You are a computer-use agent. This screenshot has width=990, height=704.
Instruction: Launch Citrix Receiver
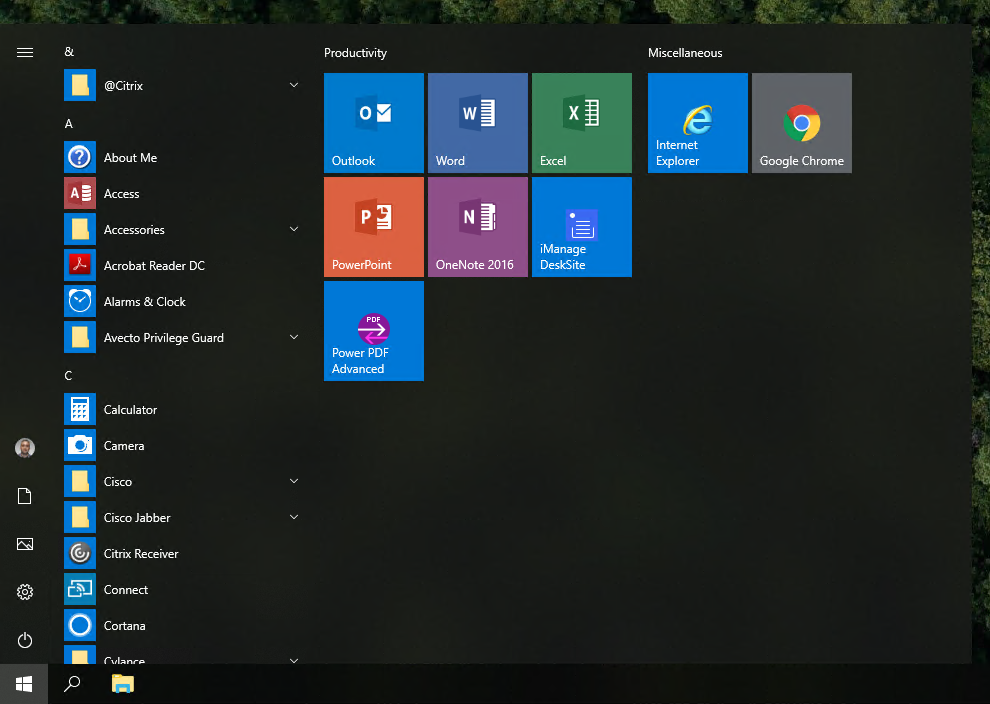183,553
